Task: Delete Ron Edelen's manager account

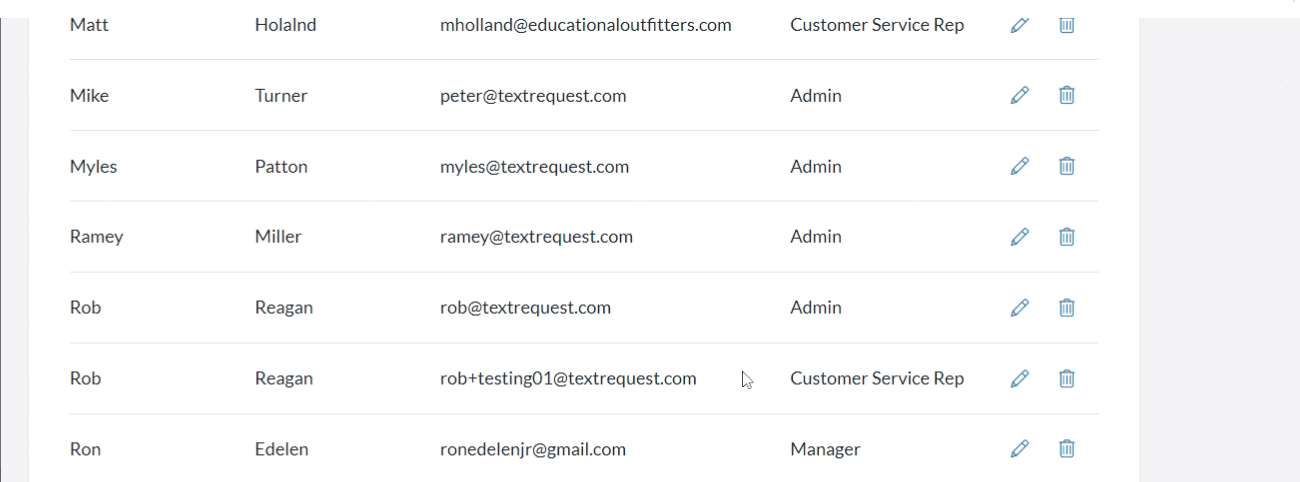Action: (x=1067, y=450)
